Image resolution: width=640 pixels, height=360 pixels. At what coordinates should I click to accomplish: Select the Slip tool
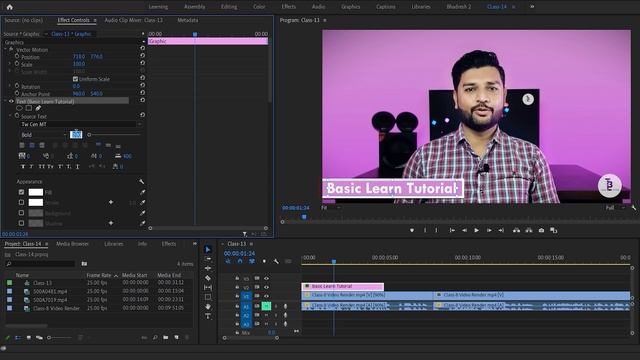click(x=208, y=287)
